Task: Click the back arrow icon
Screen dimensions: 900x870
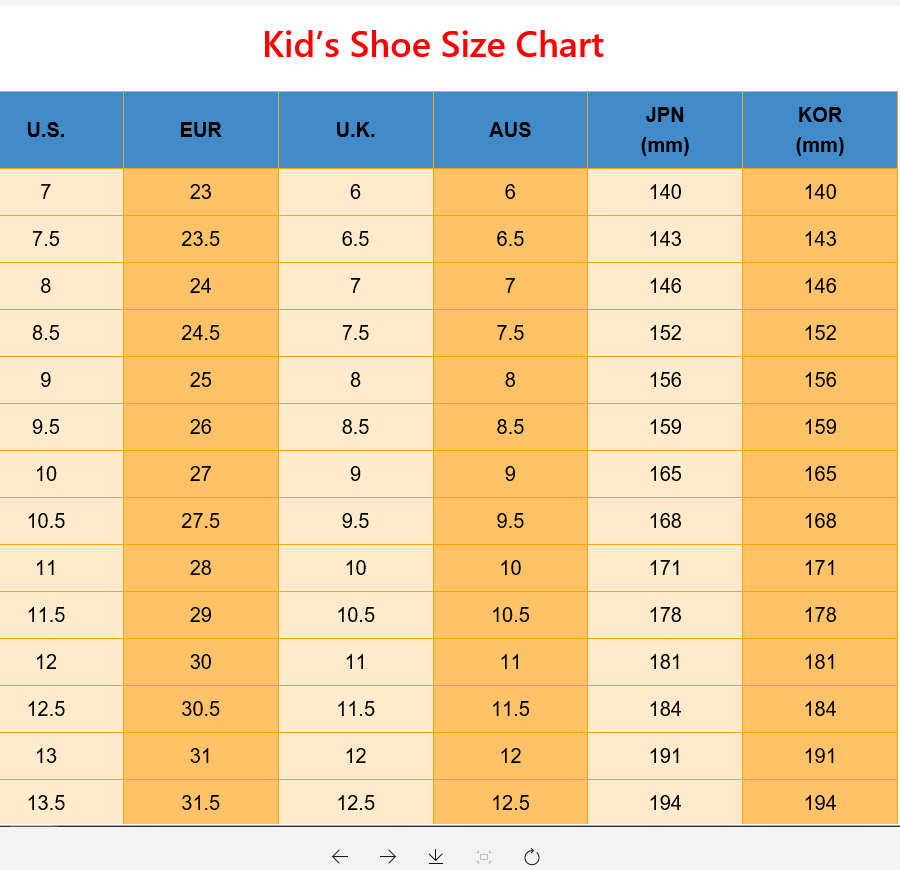Action: (x=340, y=856)
